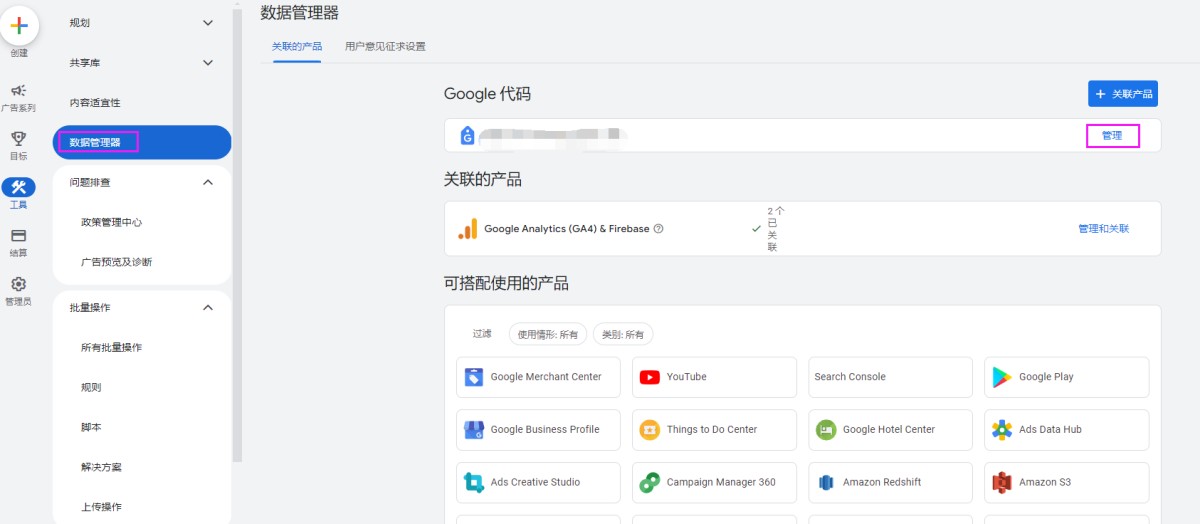Switch to the 用户意见征求设置 tab
The height and width of the screenshot is (524, 1200).
385,46
